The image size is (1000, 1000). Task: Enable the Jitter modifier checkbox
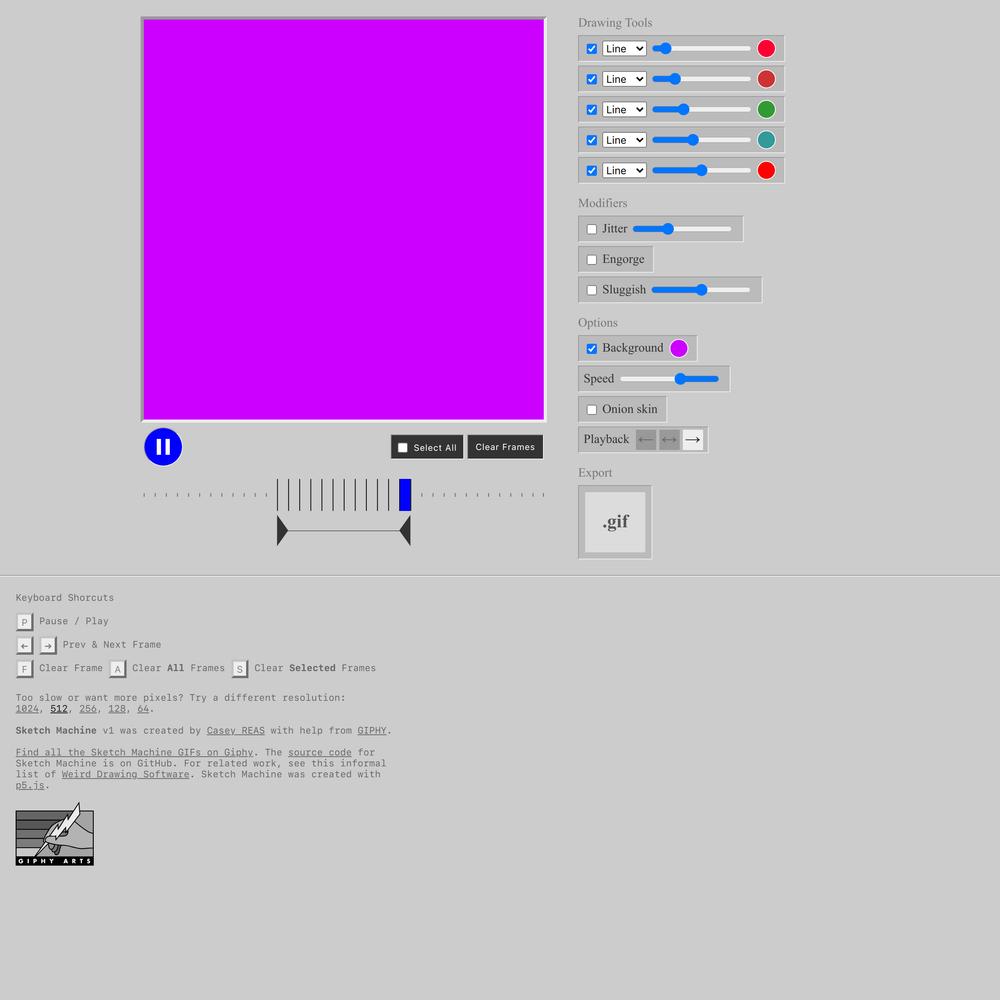592,229
